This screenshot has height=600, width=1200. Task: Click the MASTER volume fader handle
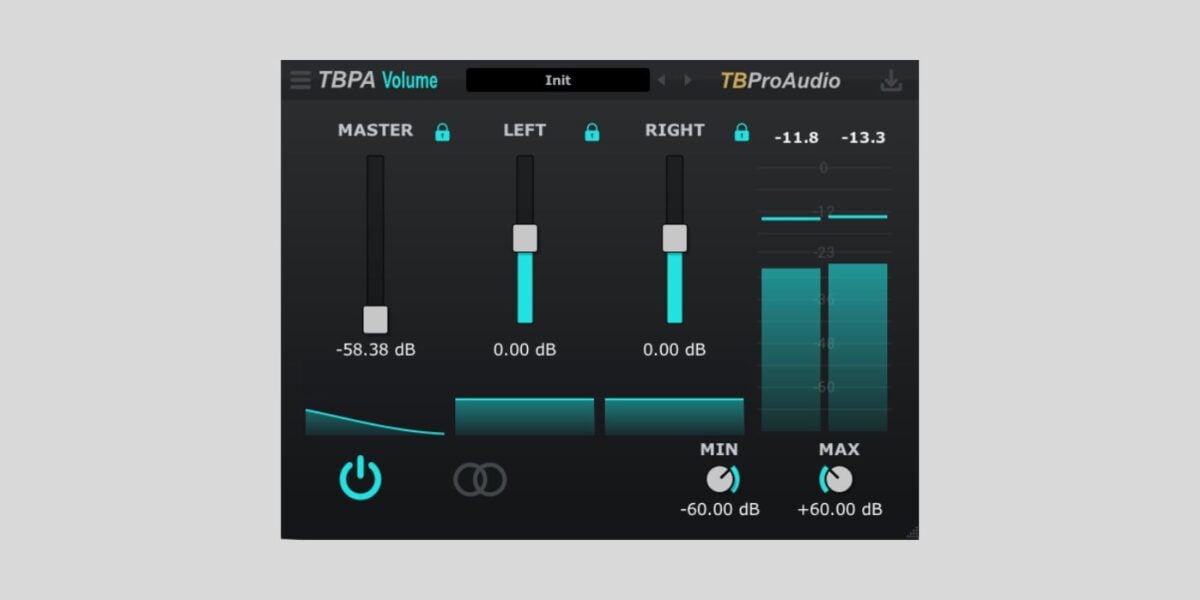tap(375, 318)
